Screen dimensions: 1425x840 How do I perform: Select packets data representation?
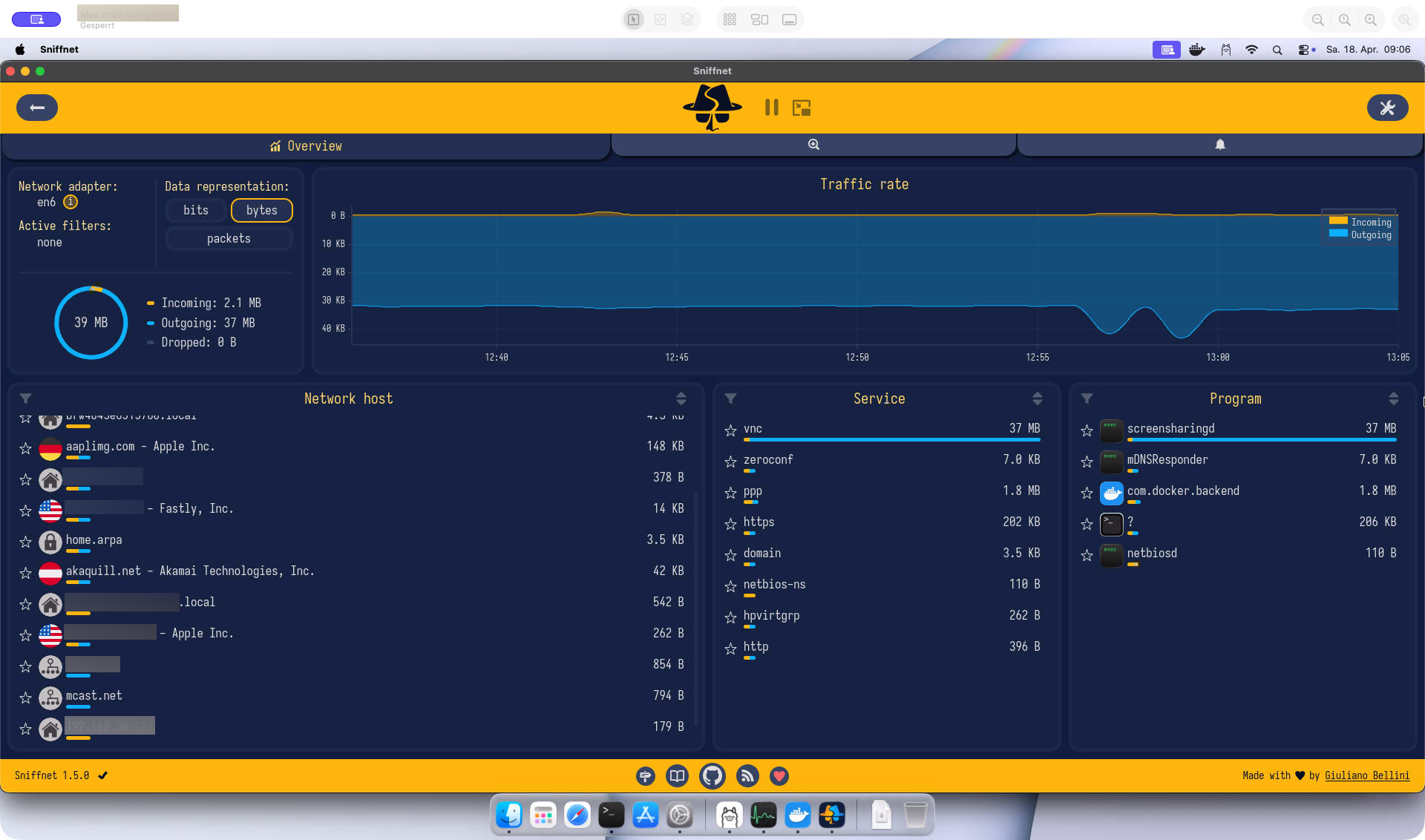pyautogui.click(x=229, y=238)
